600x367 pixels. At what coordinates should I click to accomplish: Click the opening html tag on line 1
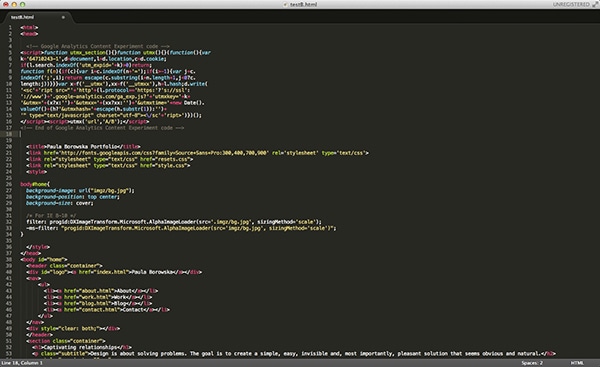coord(29,28)
